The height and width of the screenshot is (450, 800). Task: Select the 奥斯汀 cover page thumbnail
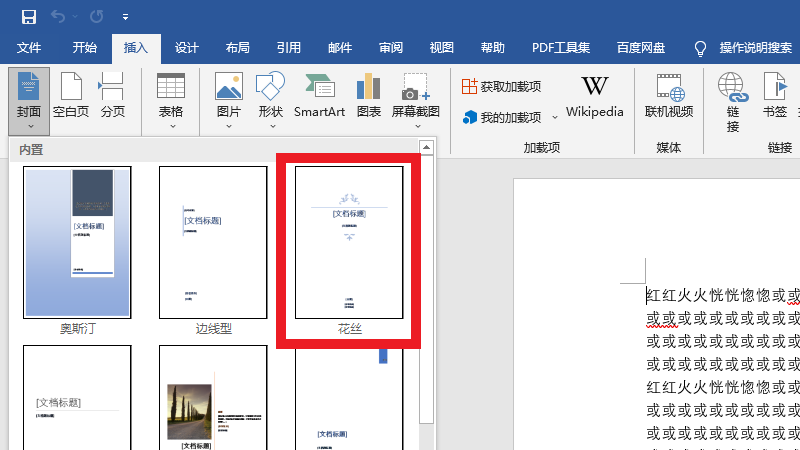[x=77, y=242]
